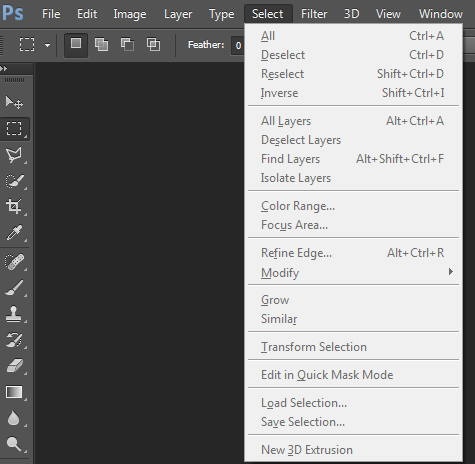Click the Feather input field
Viewport: 475px width, 464px height.
tap(238, 45)
